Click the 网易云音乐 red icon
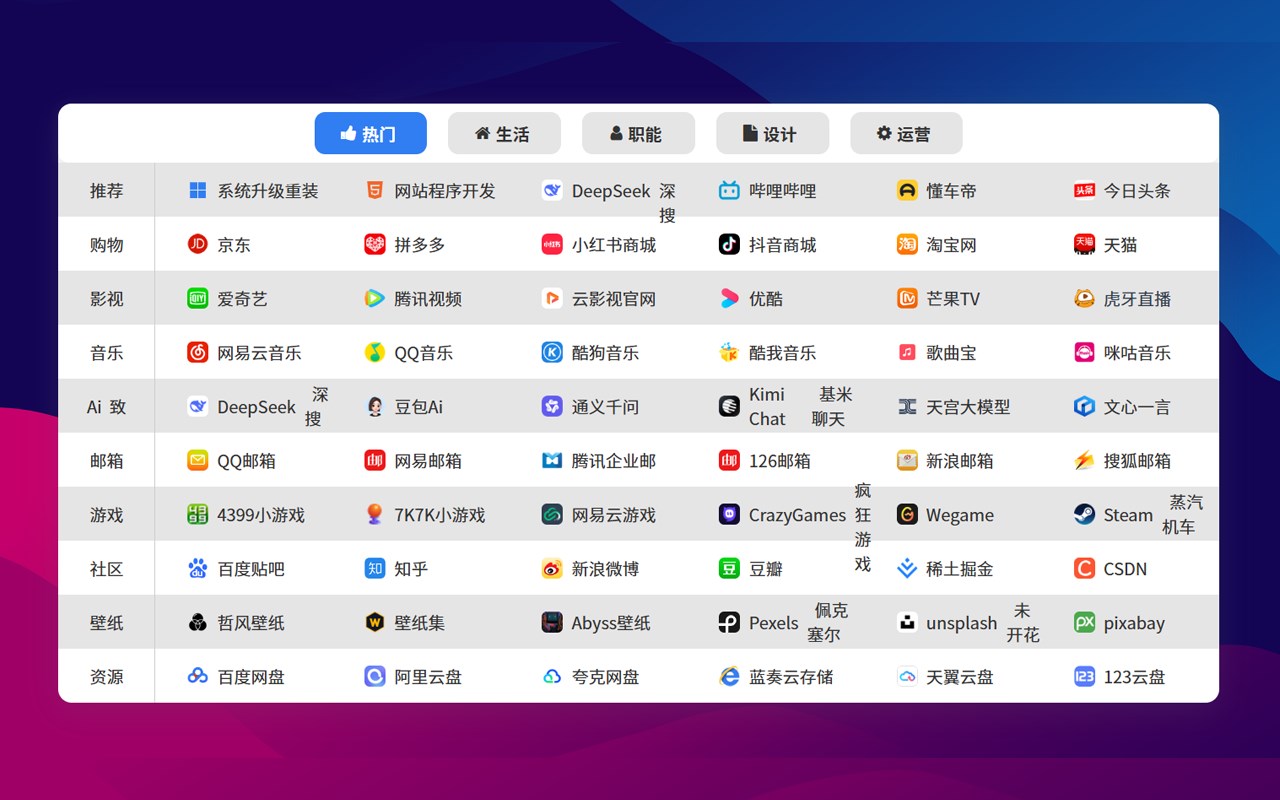1280x800 pixels. (x=198, y=352)
